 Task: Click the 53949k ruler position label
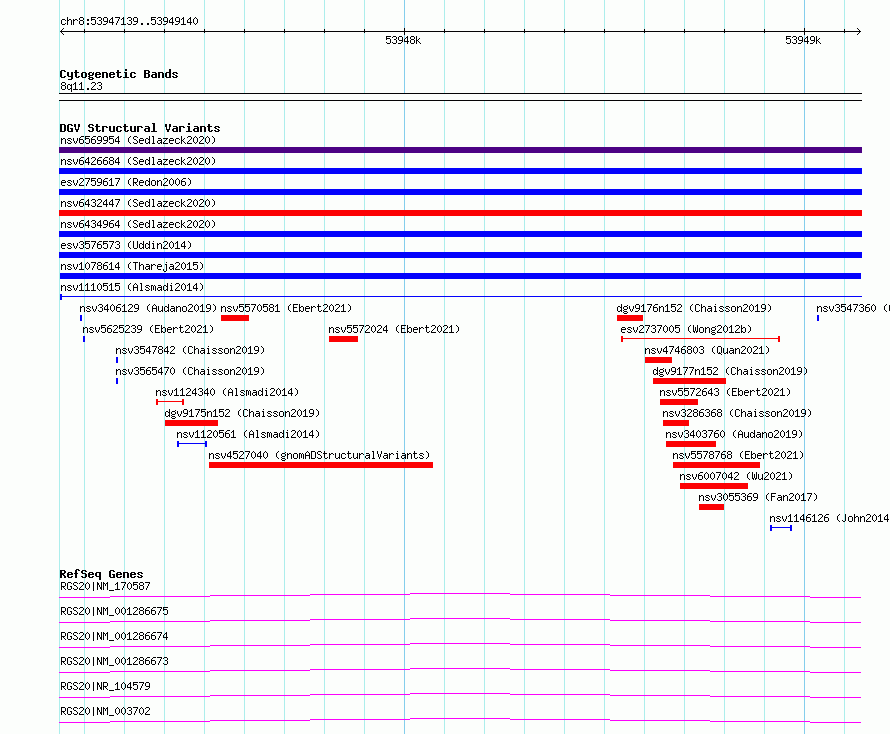[803, 40]
